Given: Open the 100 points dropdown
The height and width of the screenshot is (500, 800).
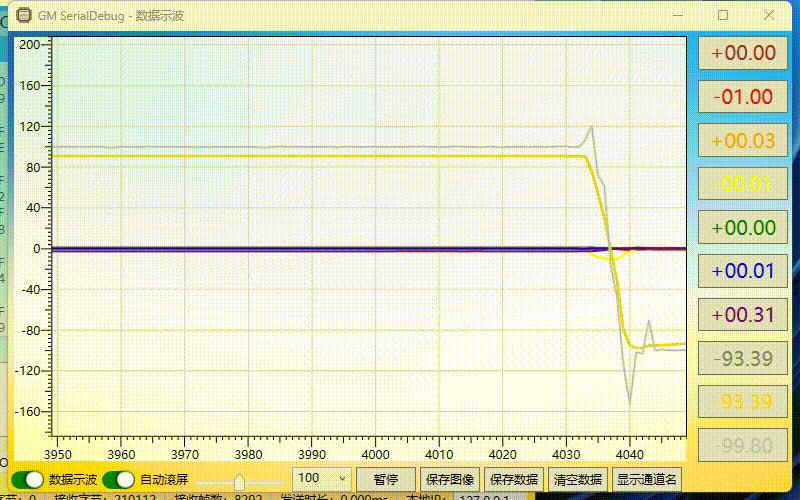Looking at the screenshot, I should click(322, 479).
